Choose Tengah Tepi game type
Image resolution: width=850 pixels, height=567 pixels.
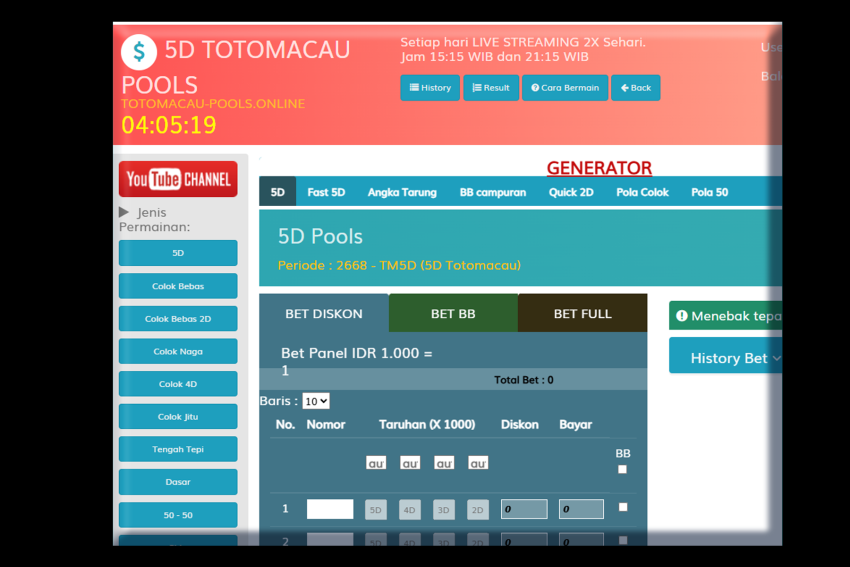178,449
